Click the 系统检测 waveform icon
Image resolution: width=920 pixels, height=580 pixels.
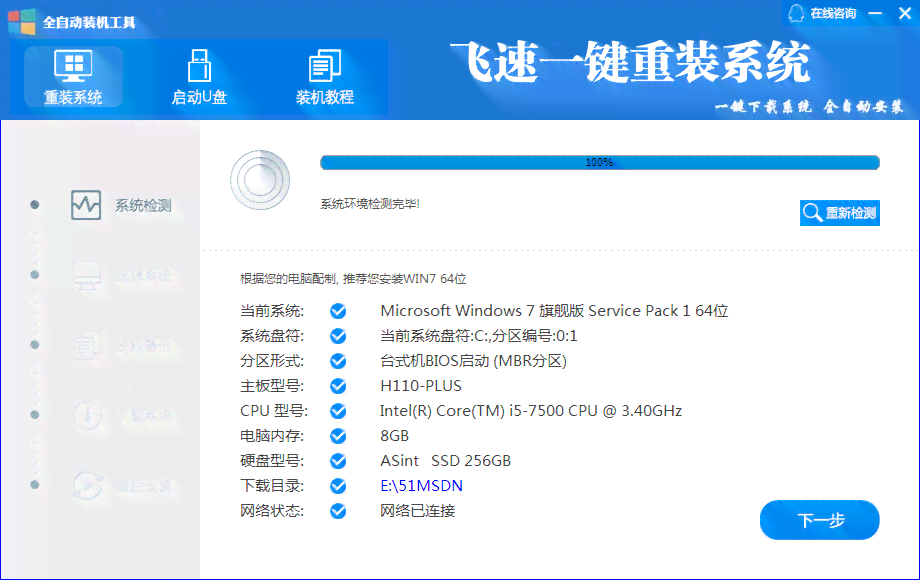[86, 205]
